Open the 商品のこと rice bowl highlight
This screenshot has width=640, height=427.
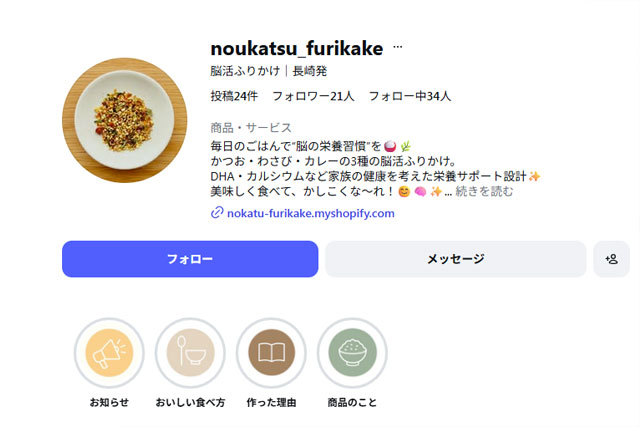(x=351, y=352)
